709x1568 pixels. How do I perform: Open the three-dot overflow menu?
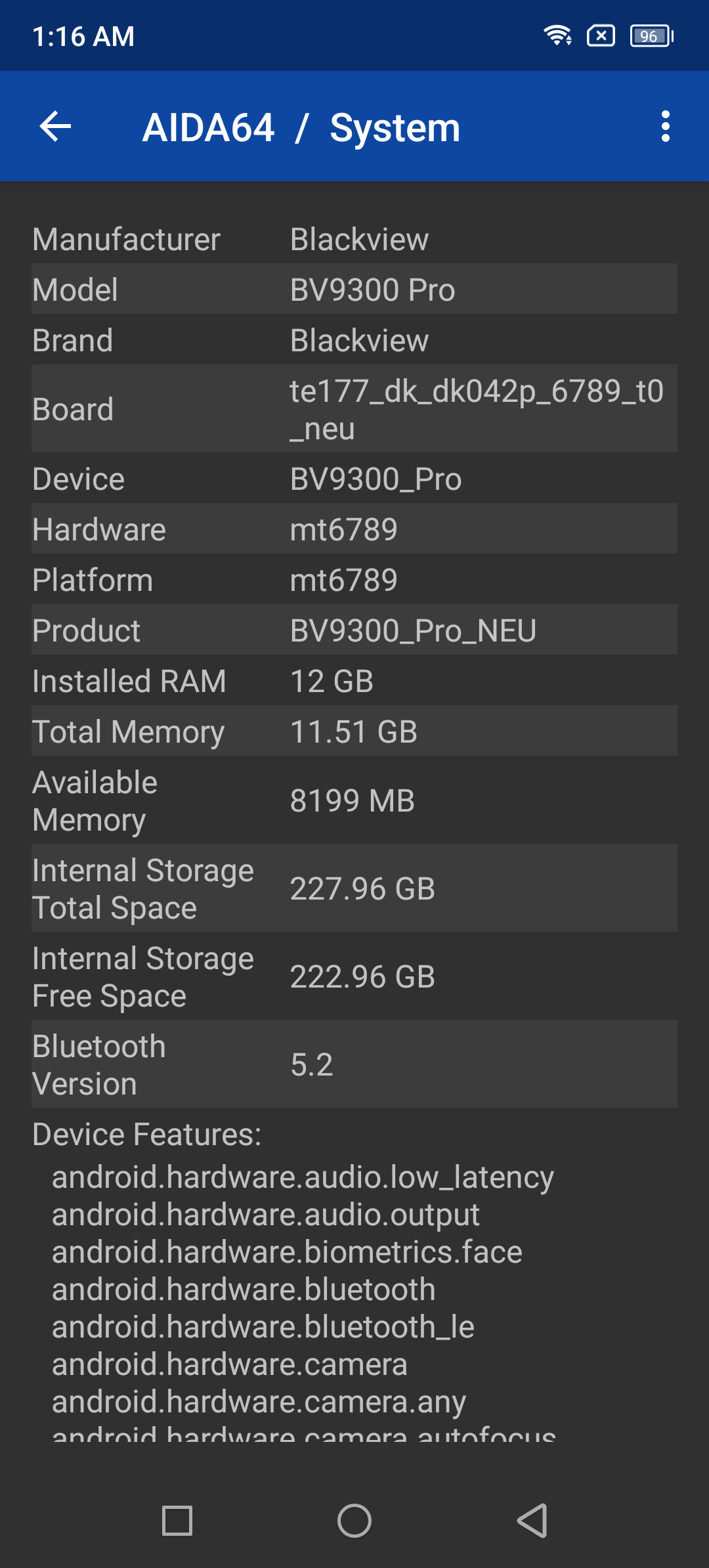(x=665, y=126)
